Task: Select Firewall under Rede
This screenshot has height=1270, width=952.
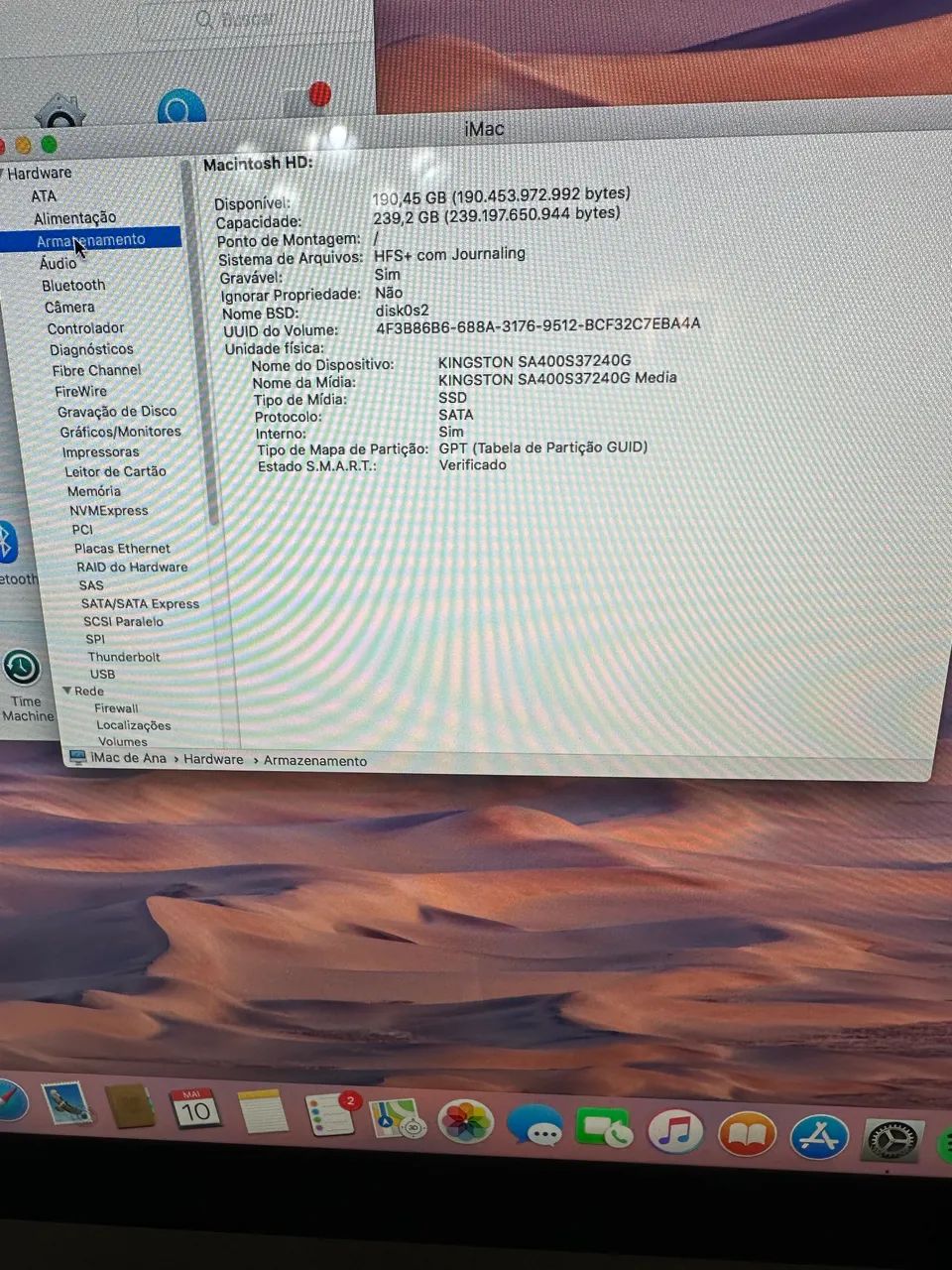Action: point(116,708)
